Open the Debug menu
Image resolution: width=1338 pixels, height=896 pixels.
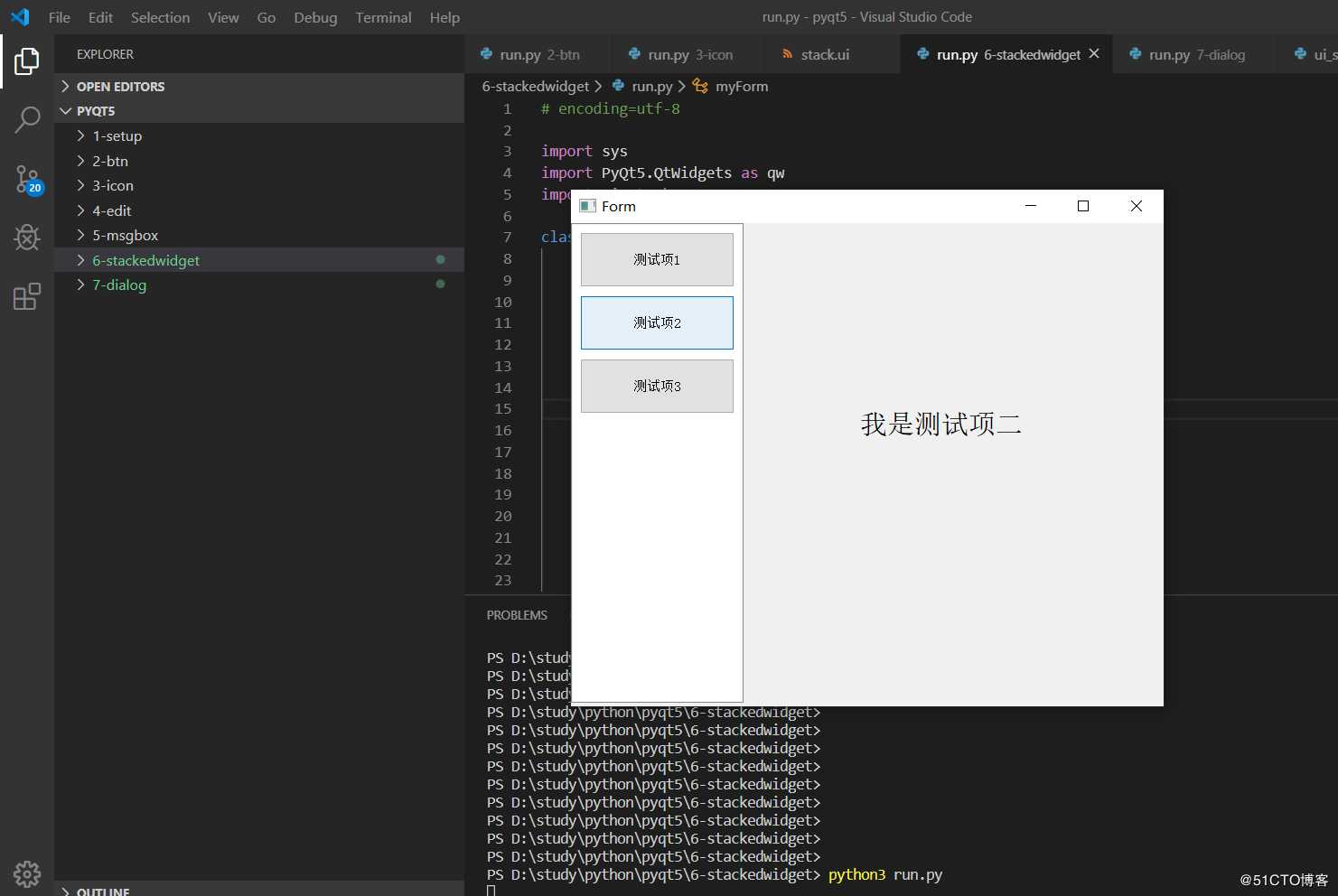pyautogui.click(x=315, y=17)
